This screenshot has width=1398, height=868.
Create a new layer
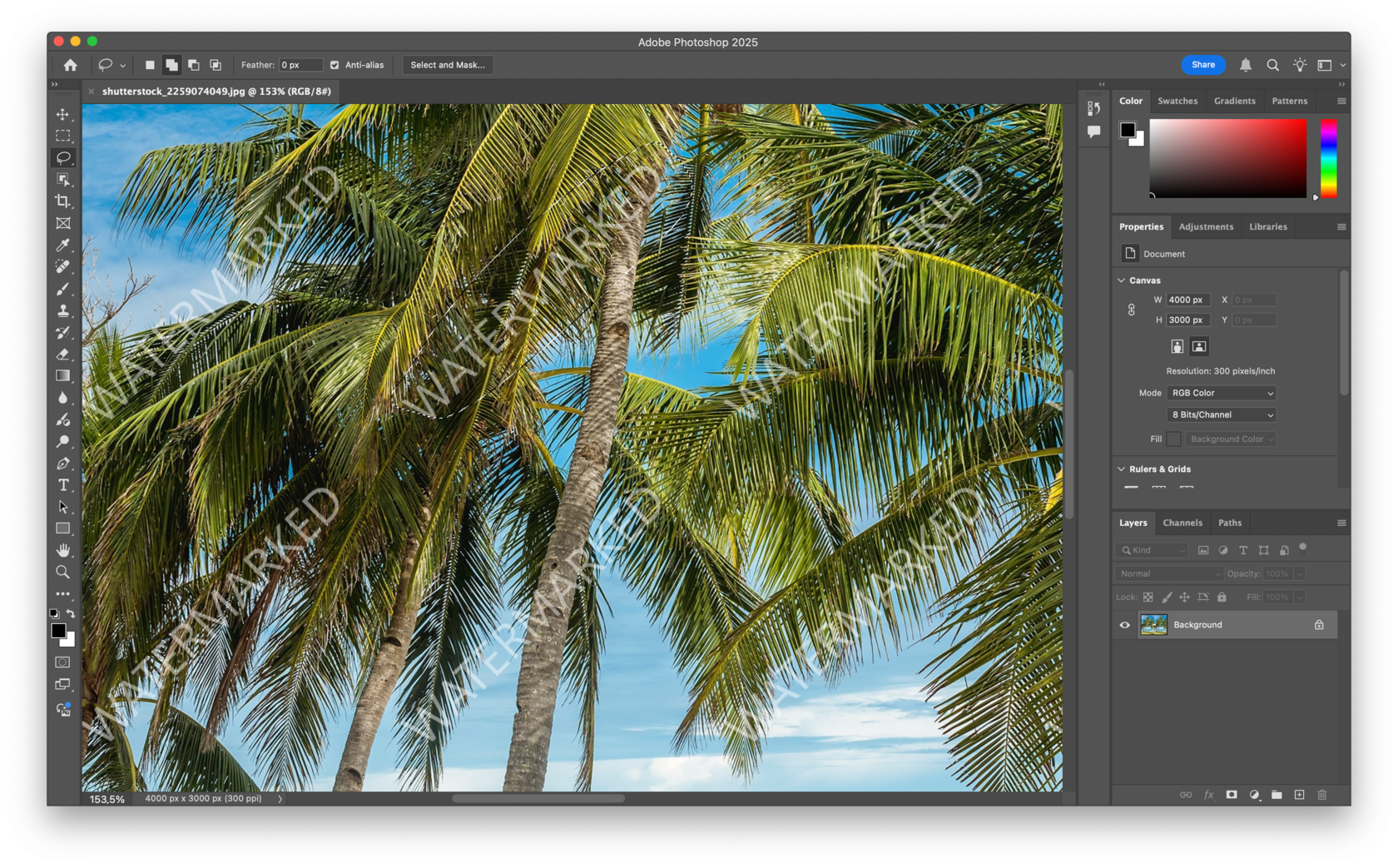(x=1300, y=795)
